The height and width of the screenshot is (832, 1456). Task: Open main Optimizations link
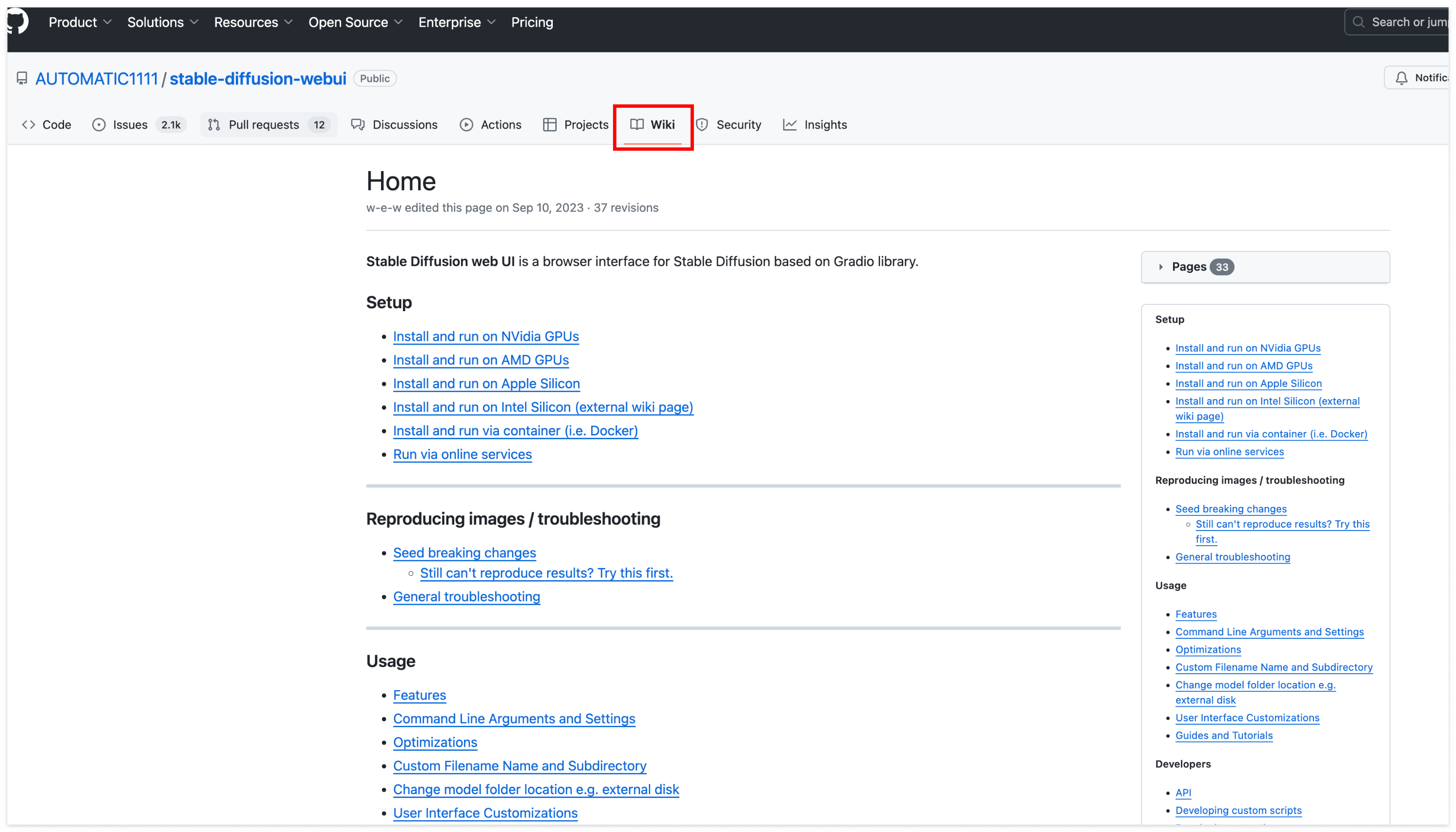435,742
